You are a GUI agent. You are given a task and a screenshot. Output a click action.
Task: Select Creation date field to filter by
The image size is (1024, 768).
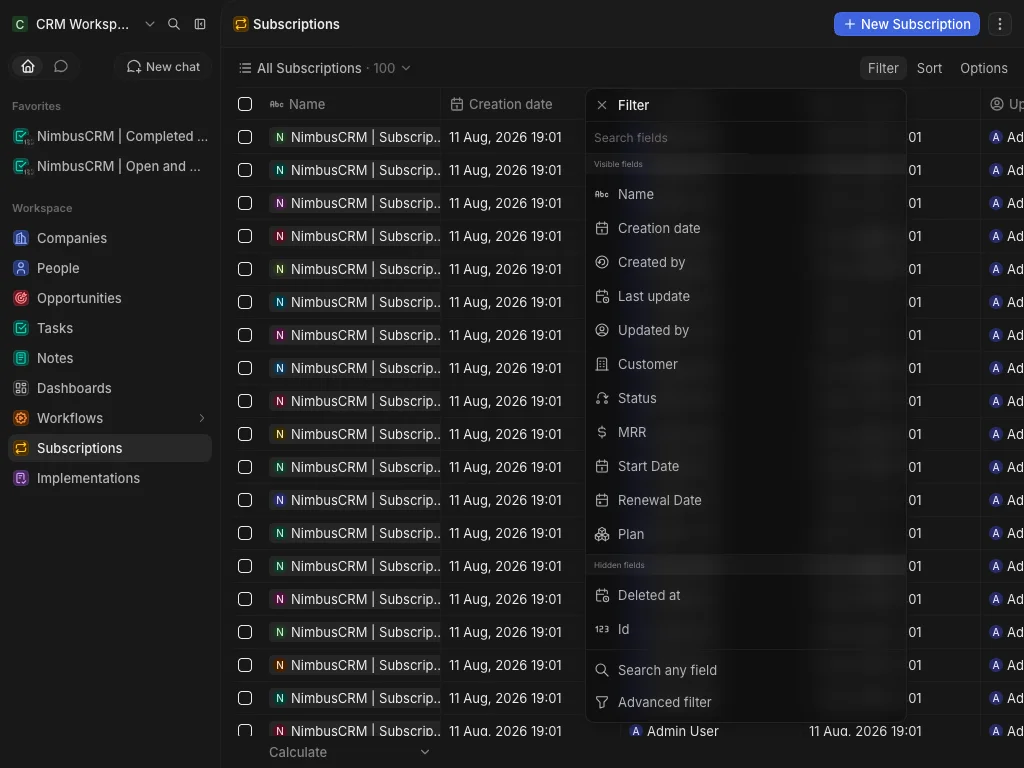click(745, 229)
